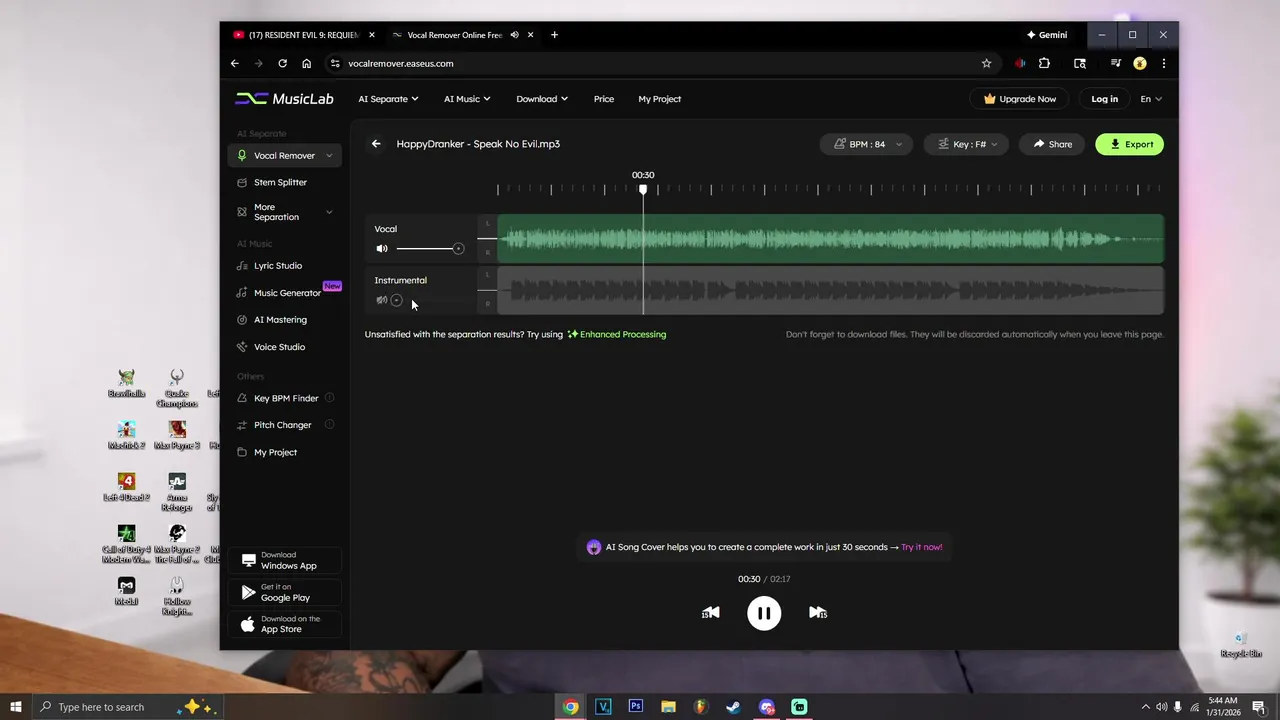Viewport: 1280px width, 720px height.
Task: Download the Windows App
Action: pyautogui.click(x=285, y=560)
